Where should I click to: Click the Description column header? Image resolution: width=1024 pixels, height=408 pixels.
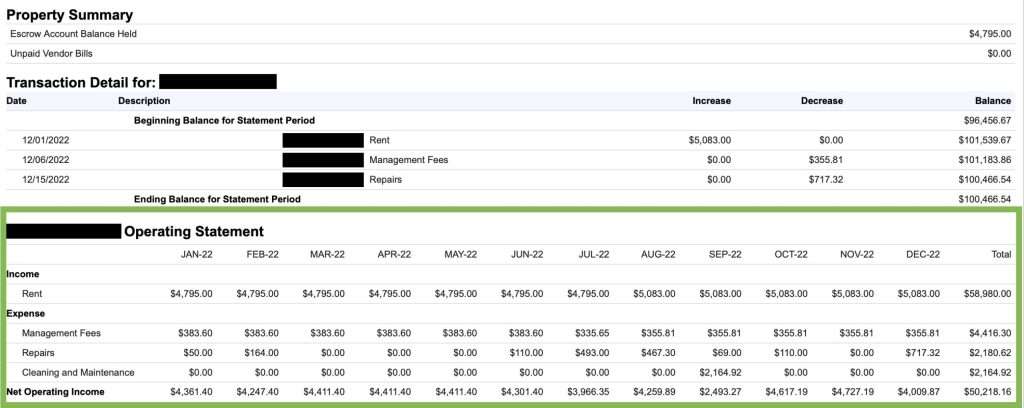tap(144, 101)
